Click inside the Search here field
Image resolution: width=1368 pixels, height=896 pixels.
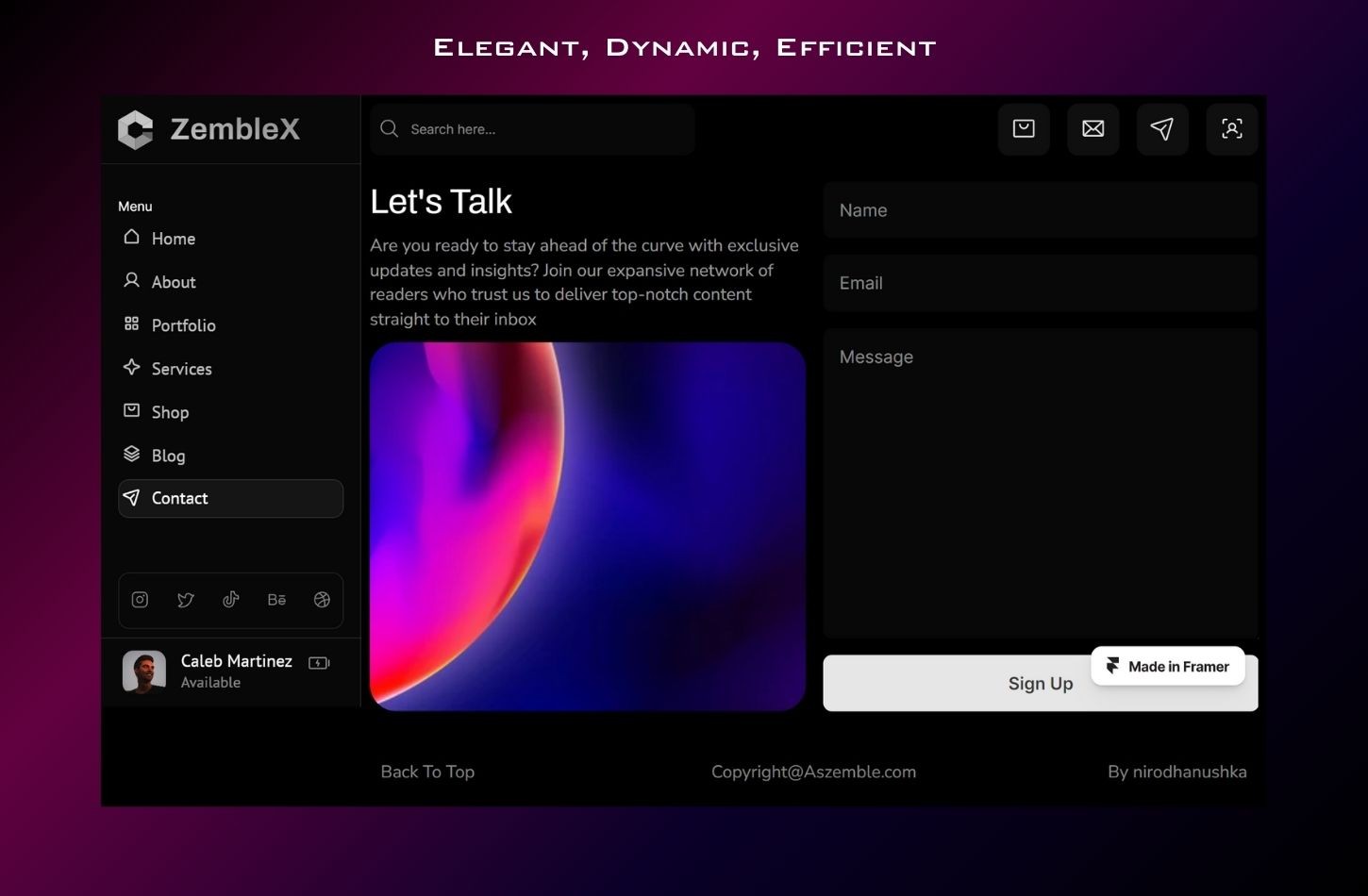[x=532, y=129]
